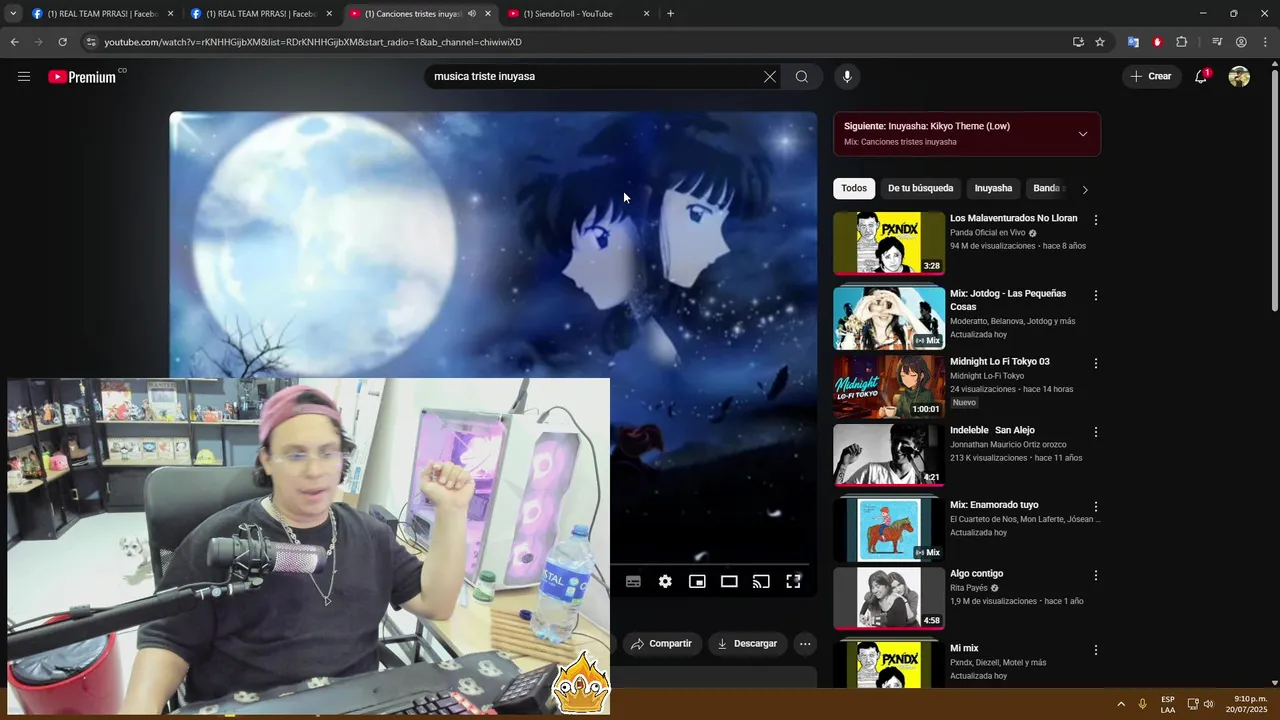This screenshot has width=1280, height=720.
Task: Open ESP LAA keyboard language switcher
Action: point(1168,704)
